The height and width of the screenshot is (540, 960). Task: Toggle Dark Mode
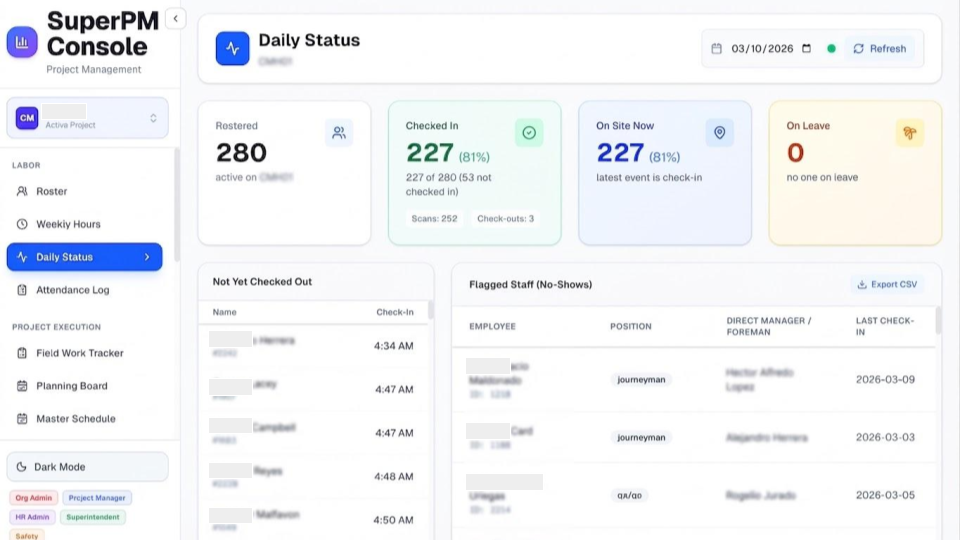[88, 467]
